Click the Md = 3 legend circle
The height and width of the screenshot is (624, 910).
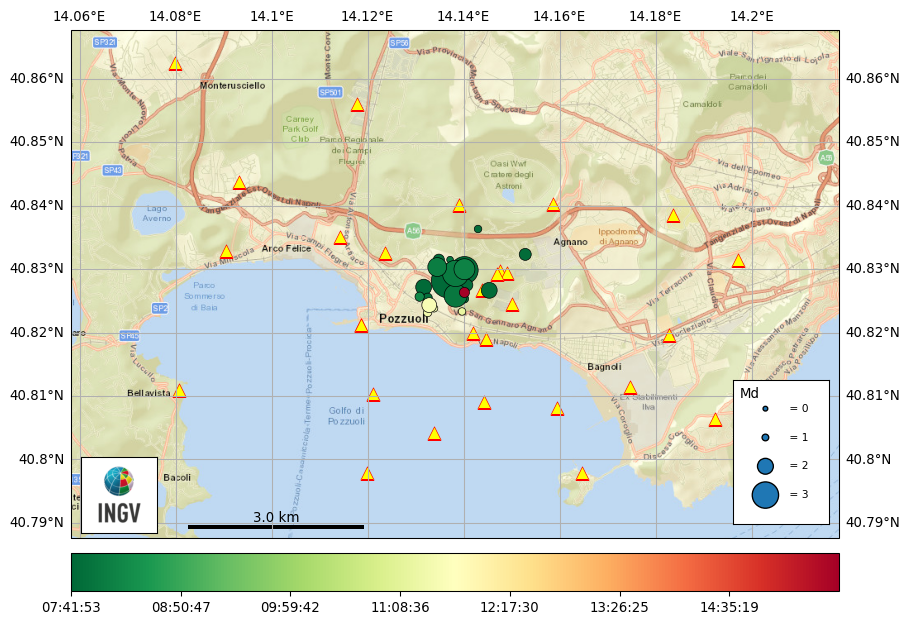point(765,494)
